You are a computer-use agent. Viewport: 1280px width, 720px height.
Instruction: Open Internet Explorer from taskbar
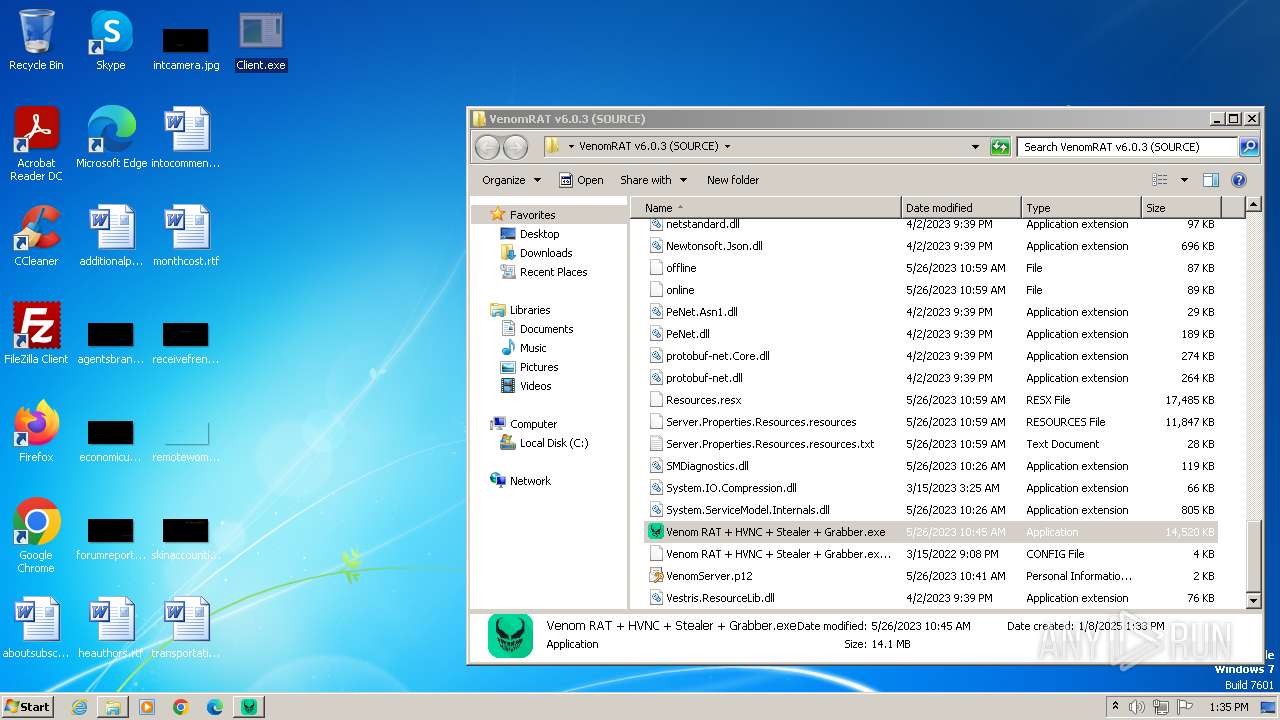(x=79, y=707)
